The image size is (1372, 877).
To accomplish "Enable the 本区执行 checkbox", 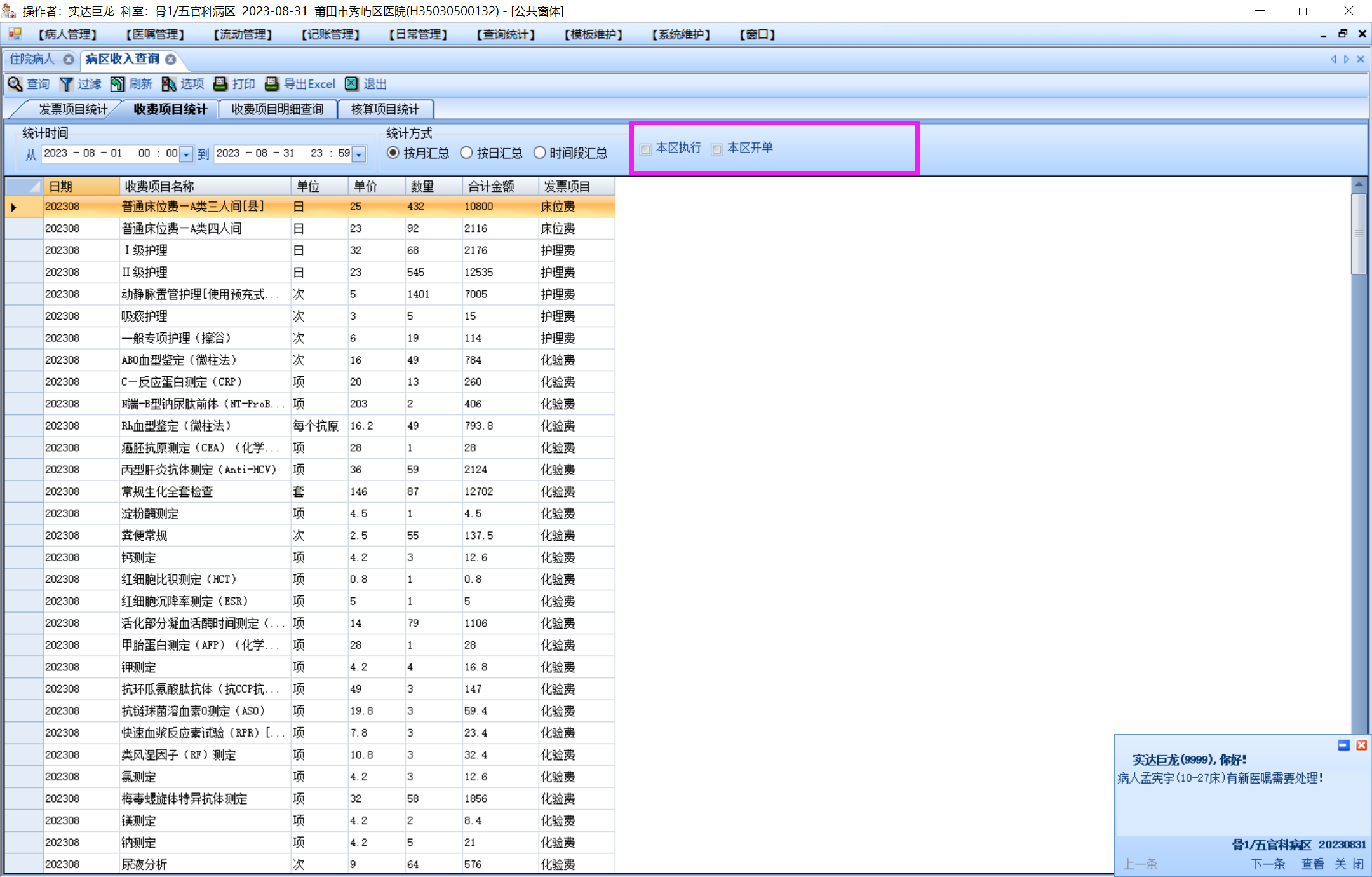I will point(645,149).
